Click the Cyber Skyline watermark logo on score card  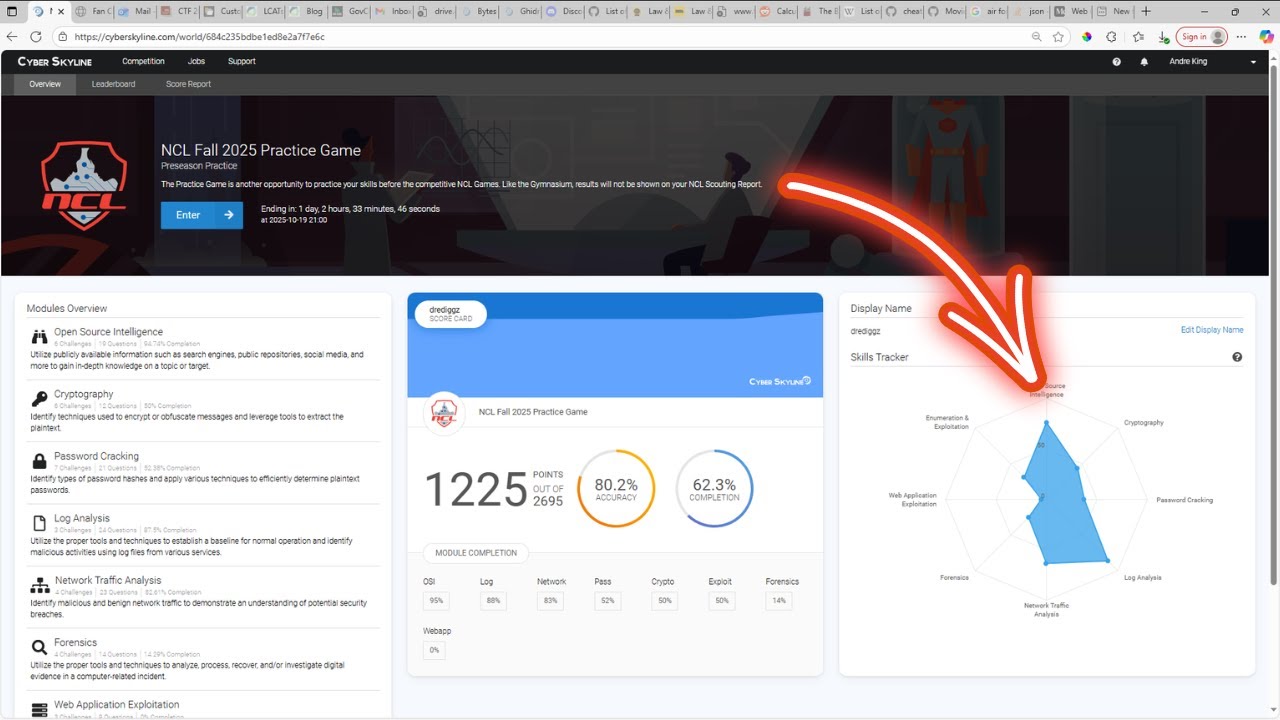point(779,381)
